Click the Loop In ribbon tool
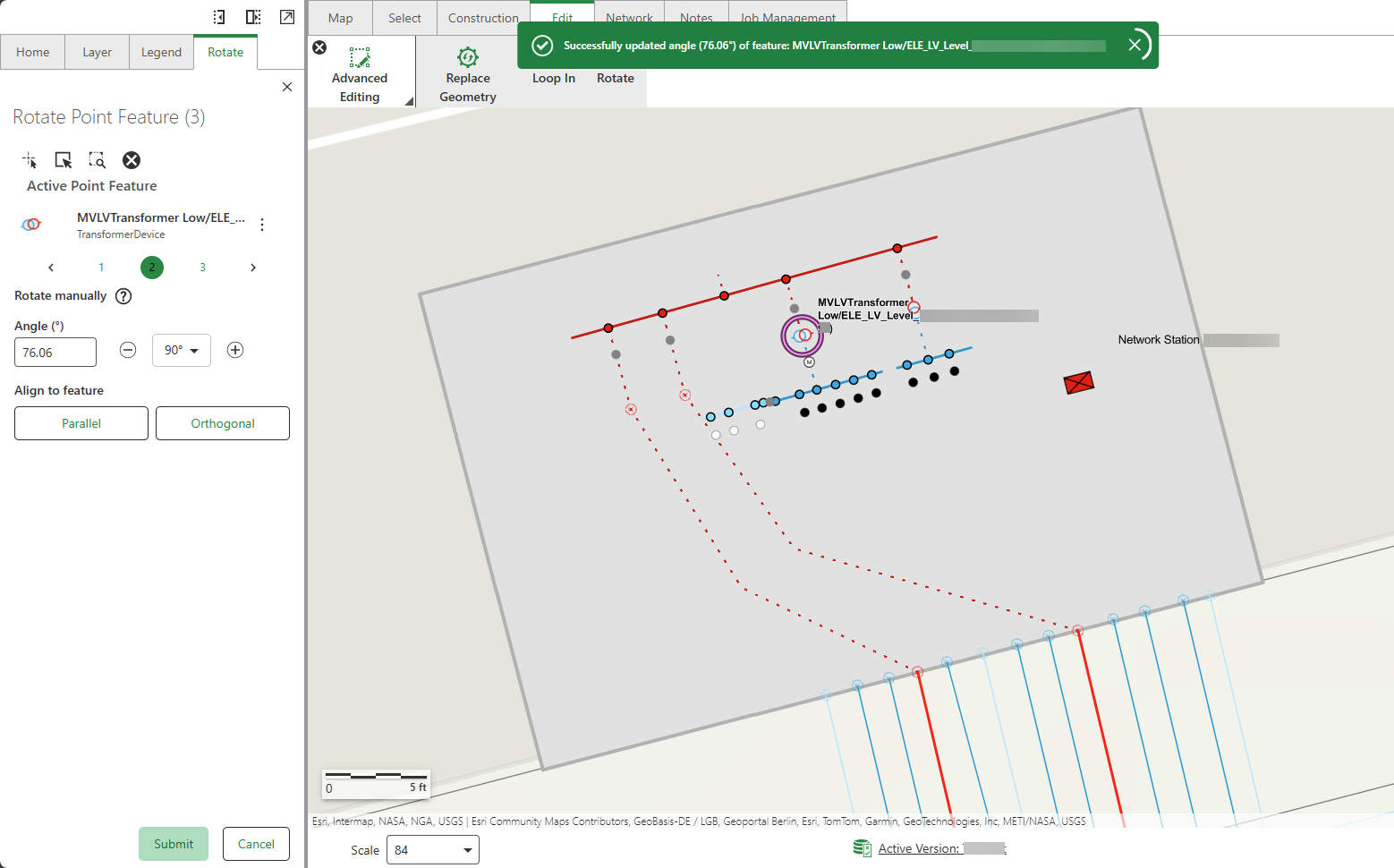 click(x=554, y=78)
